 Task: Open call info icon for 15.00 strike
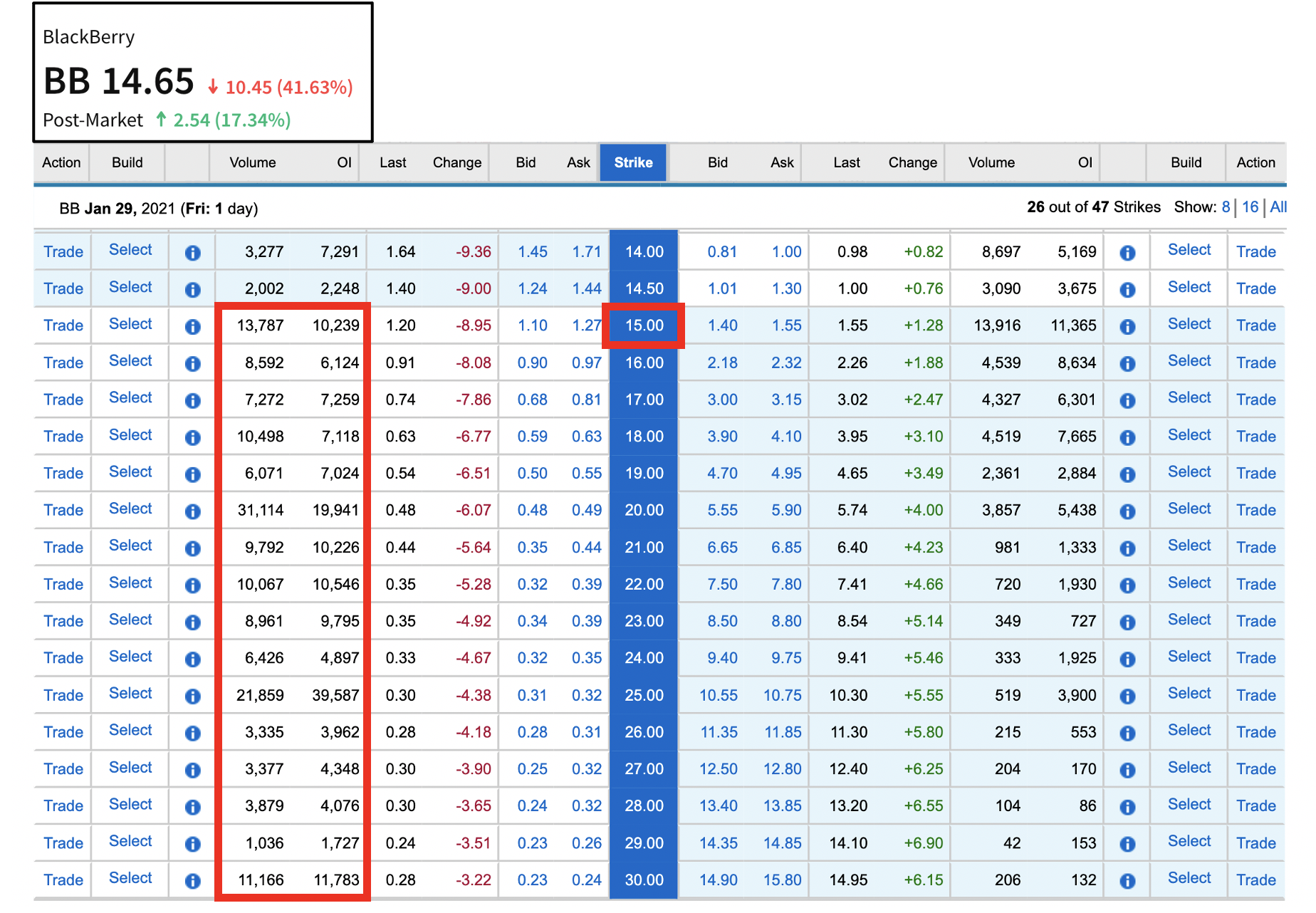[192, 327]
